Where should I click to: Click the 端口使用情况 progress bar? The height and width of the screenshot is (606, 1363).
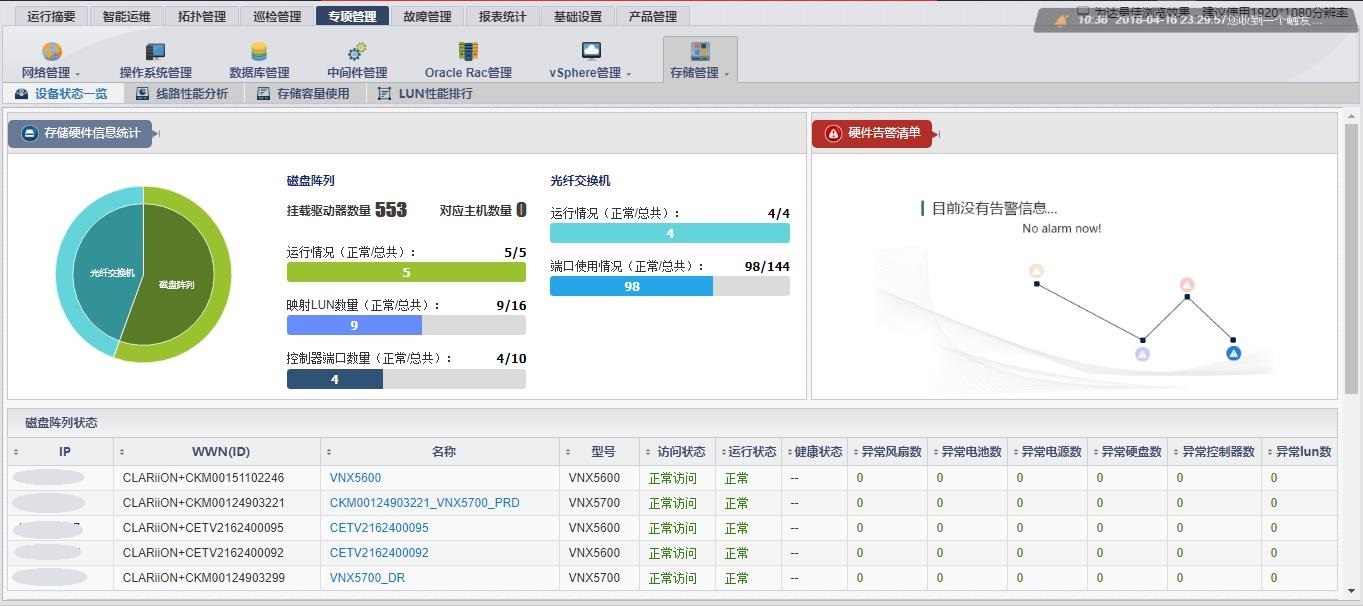coord(630,286)
